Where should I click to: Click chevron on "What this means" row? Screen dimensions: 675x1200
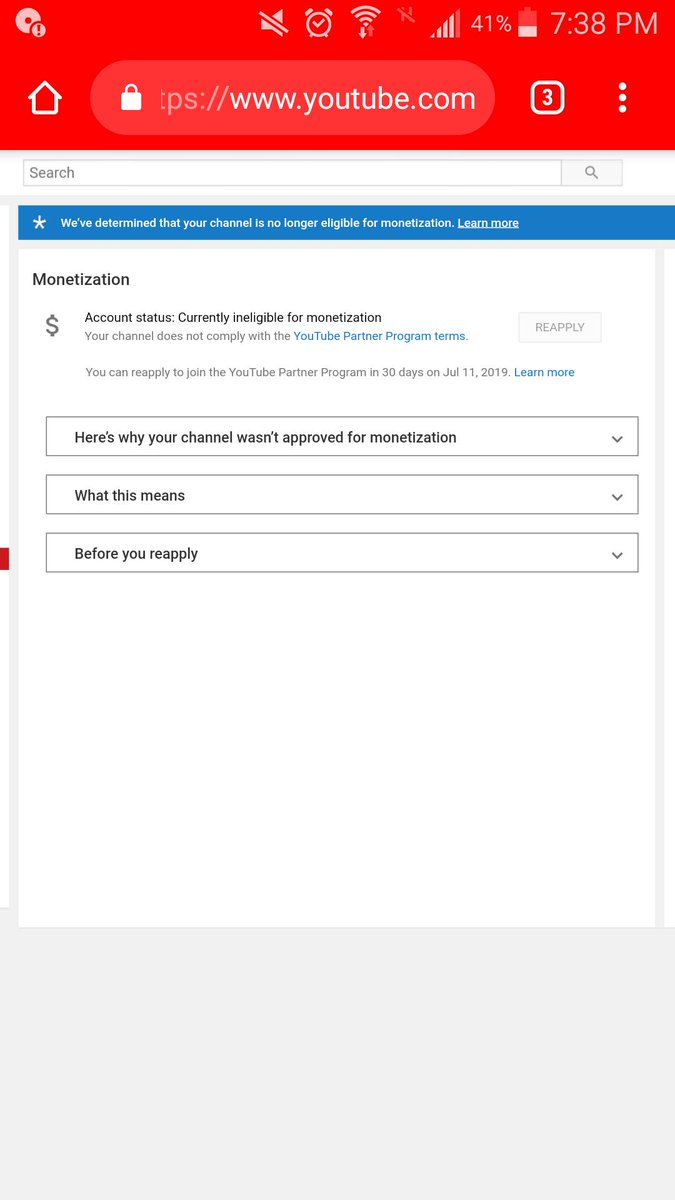point(617,497)
